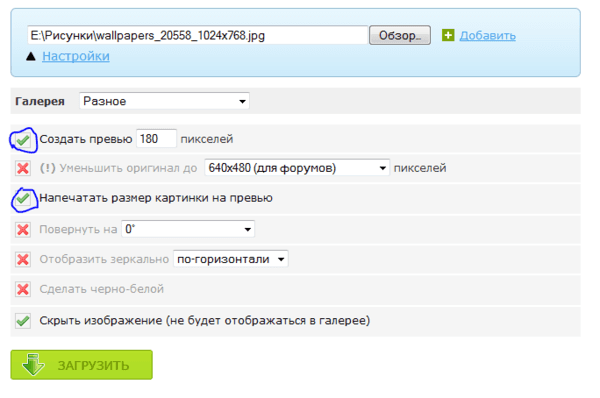Image resolution: width=600 pixels, height=398 pixels.
Task: Click the Добавить link
Action: [488, 36]
